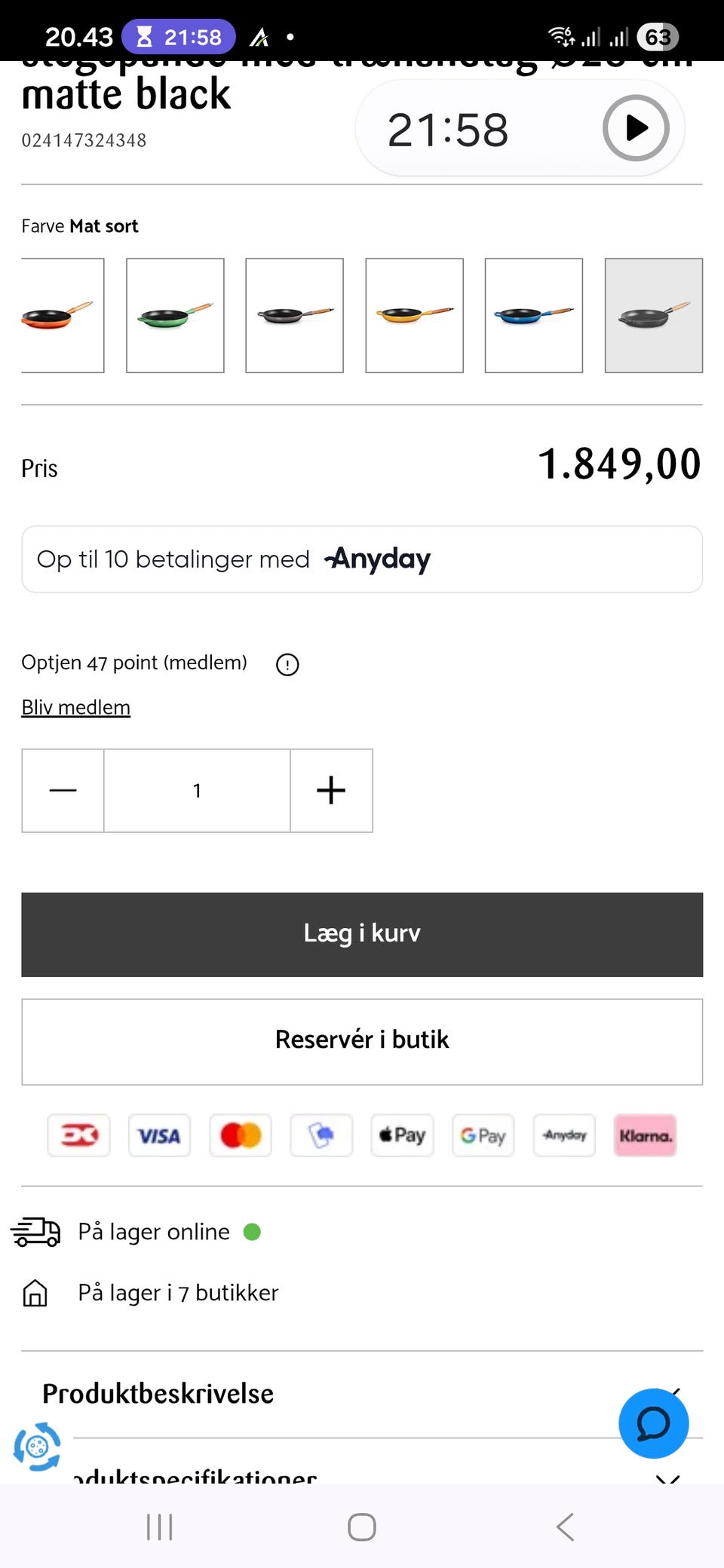Select the blue pan color variant
The height and width of the screenshot is (1568, 724).
[x=534, y=315]
